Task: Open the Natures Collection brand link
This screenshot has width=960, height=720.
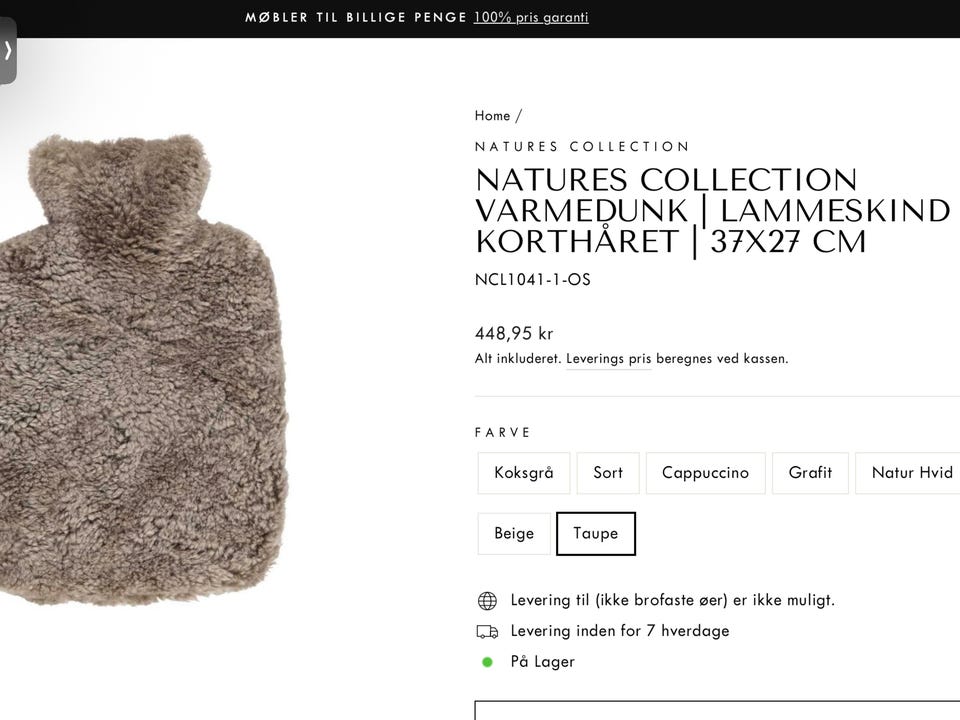Action: pos(582,147)
